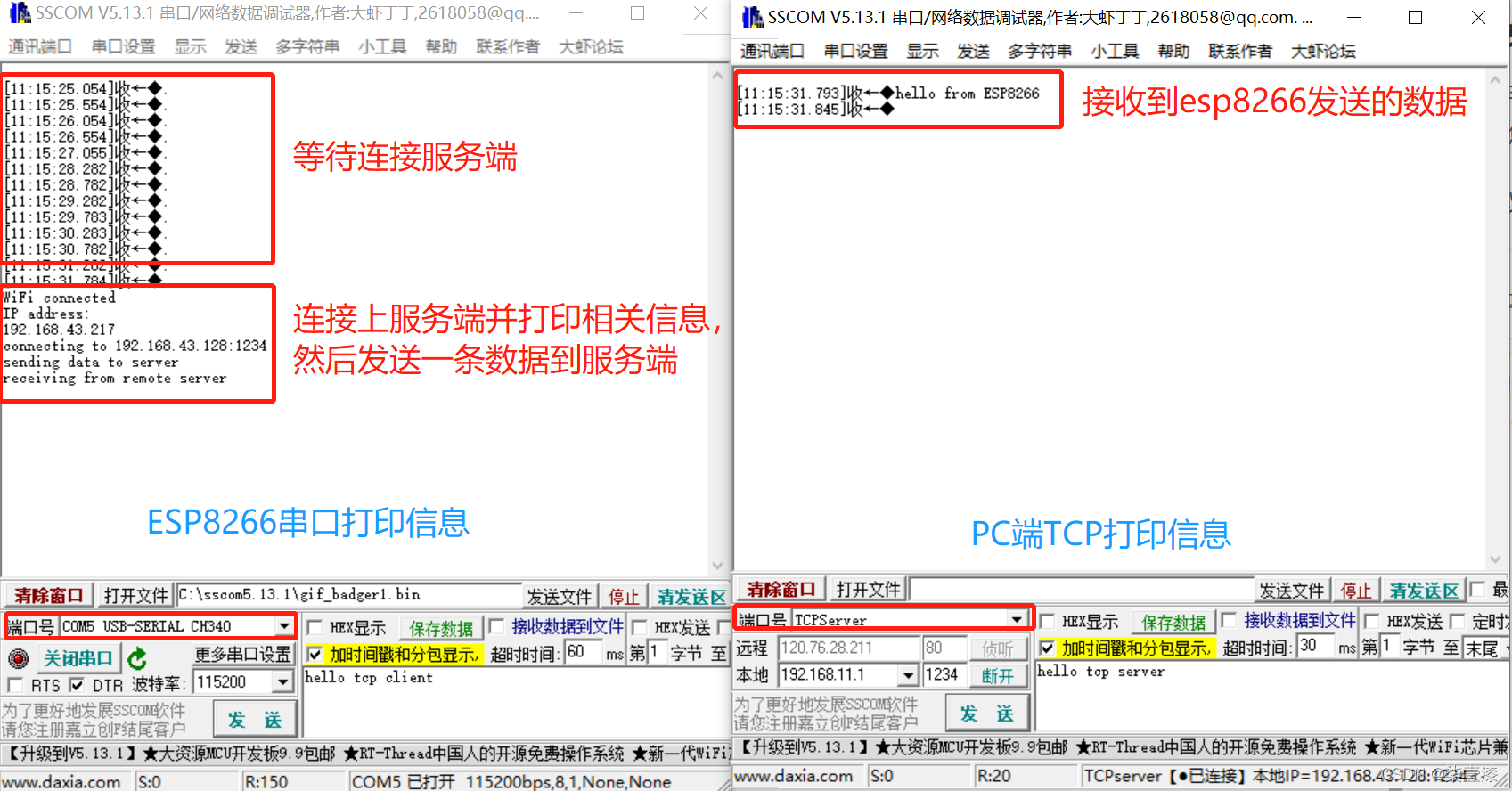Open 帮助 menu in right window
Viewport: 1512px width, 791px height.
pyautogui.click(x=1173, y=51)
